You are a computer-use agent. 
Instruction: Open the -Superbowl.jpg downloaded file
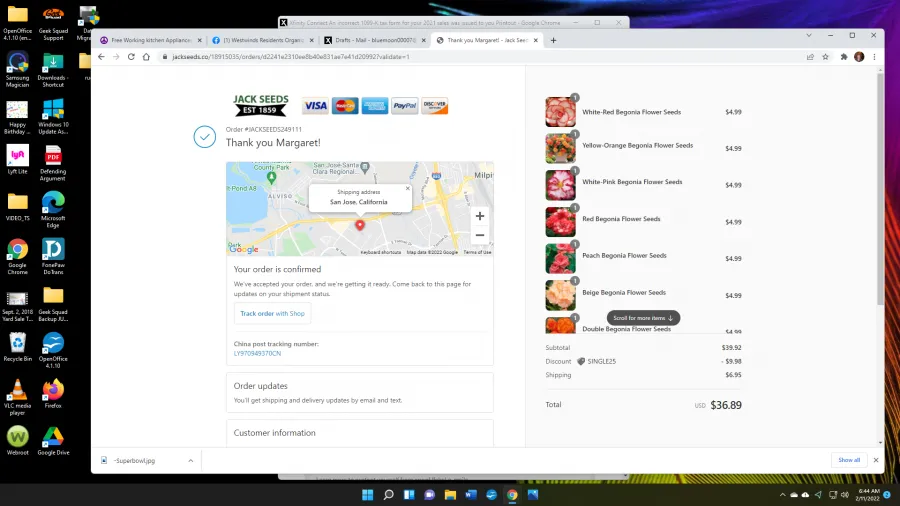coord(135,461)
